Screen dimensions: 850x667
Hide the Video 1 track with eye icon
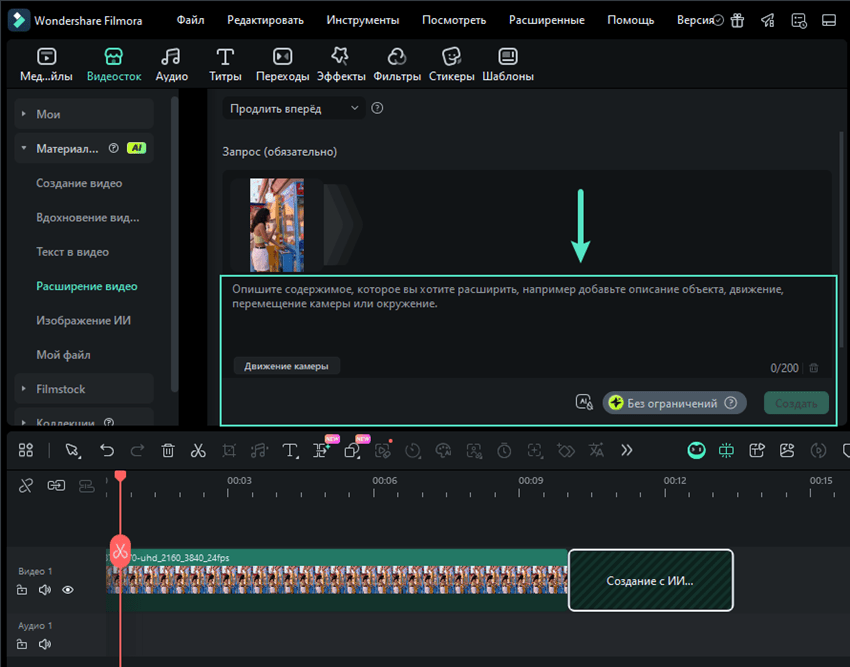pos(68,590)
